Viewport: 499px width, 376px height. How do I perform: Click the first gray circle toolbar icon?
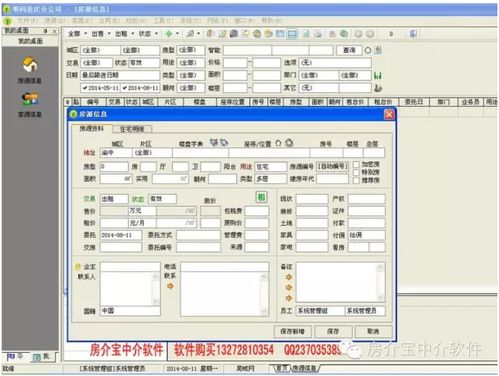click(x=358, y=34)
